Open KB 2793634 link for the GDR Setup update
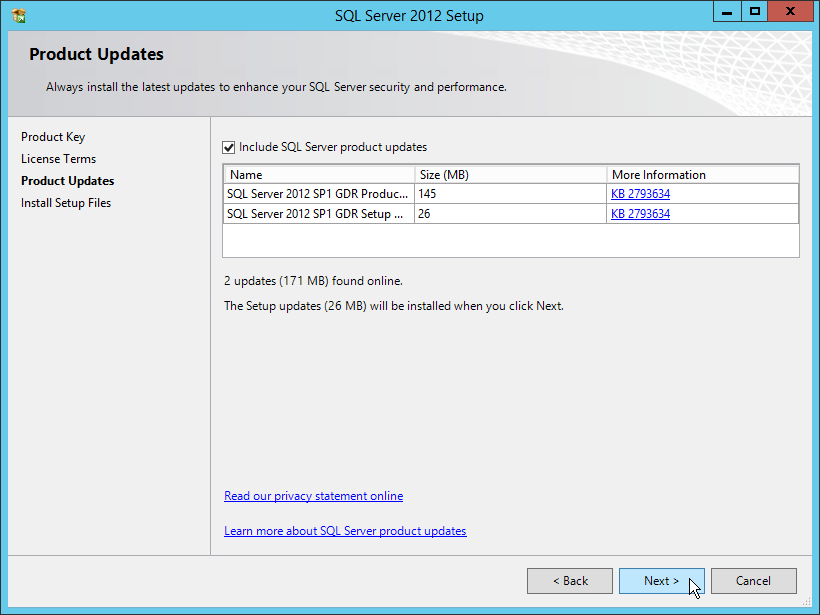The height and width of the screenshot is (615, 820). [639, 213]
